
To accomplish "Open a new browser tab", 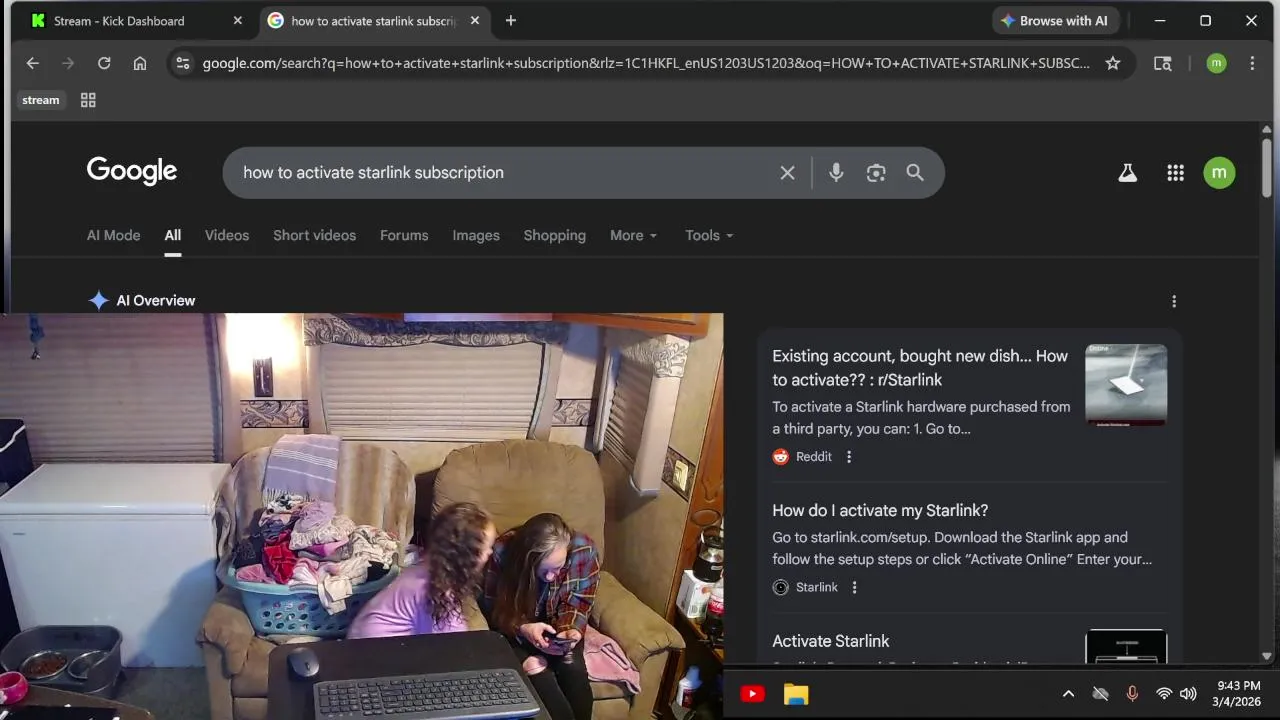I will (511, 21).
